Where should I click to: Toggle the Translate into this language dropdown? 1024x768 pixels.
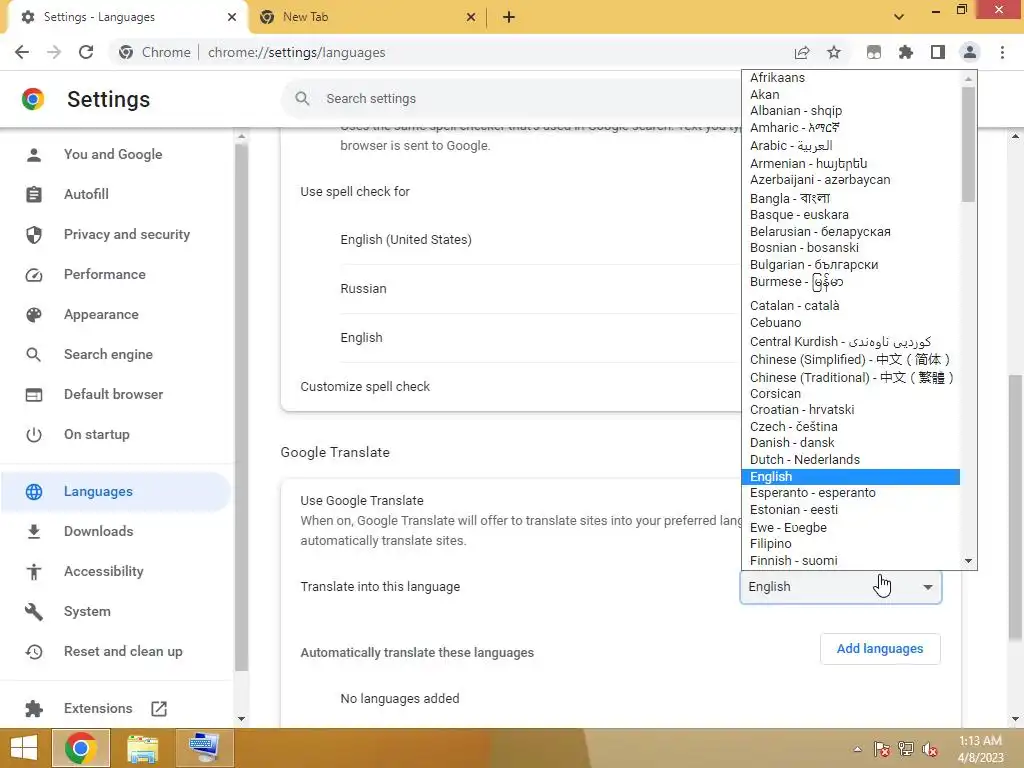(840, 586)
